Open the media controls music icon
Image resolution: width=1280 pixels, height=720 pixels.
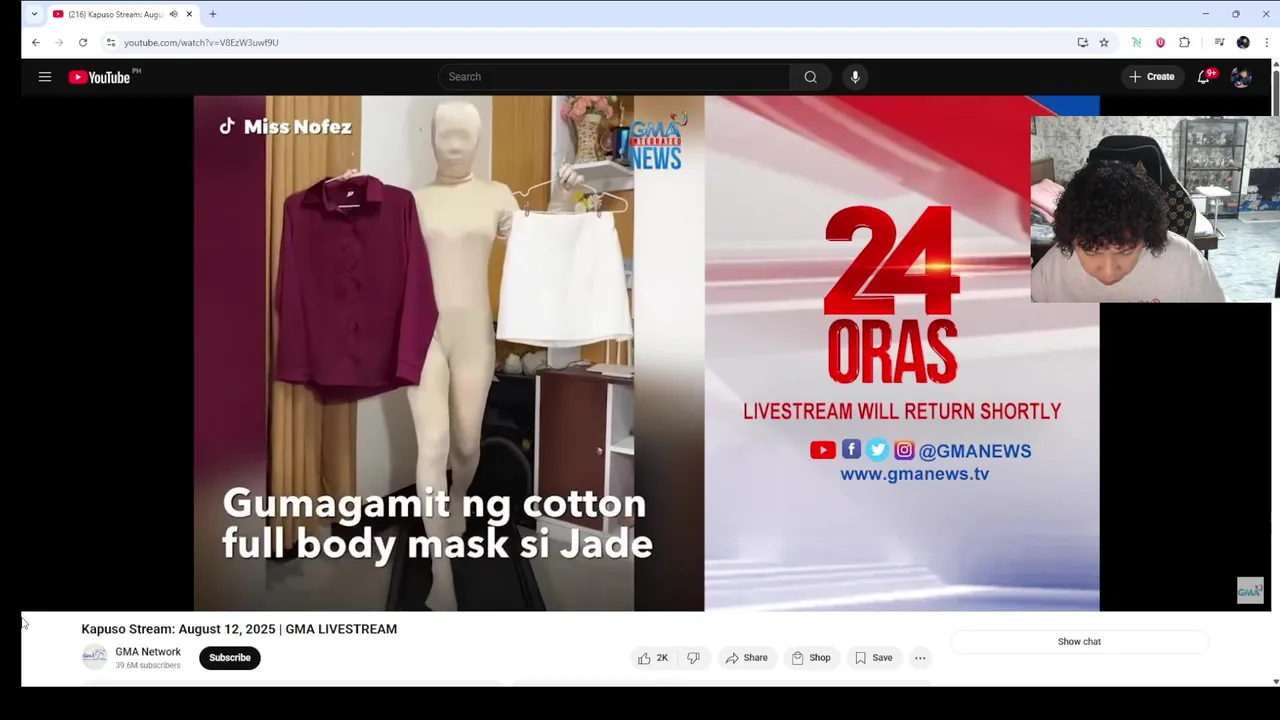[x=1219, y=42]
